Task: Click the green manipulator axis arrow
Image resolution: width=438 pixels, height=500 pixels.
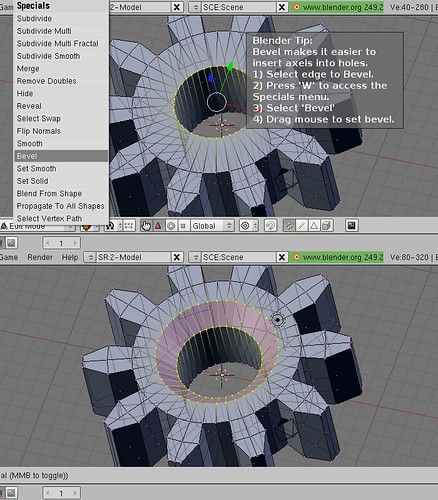Action: pyautogui.click(x=230, y=66)
